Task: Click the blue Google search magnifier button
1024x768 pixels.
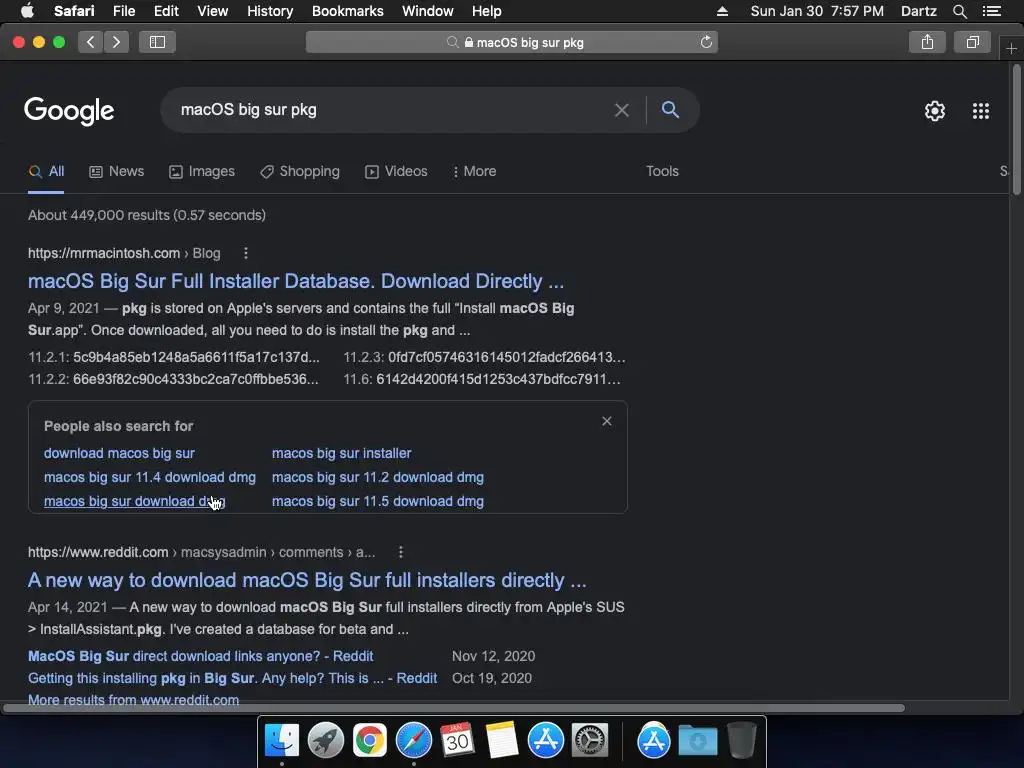Action: pyautogui.click(x=670, y=110)
